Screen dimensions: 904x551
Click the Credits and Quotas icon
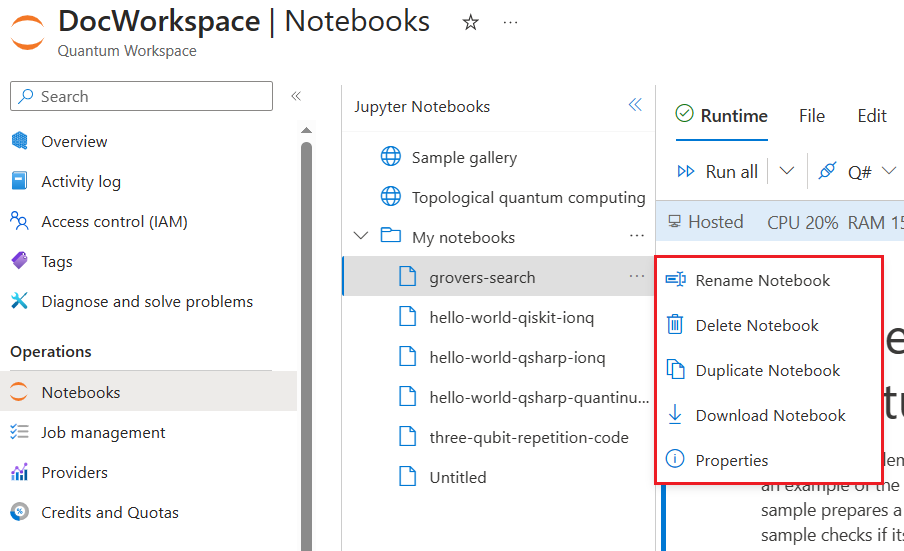(20, 512)
